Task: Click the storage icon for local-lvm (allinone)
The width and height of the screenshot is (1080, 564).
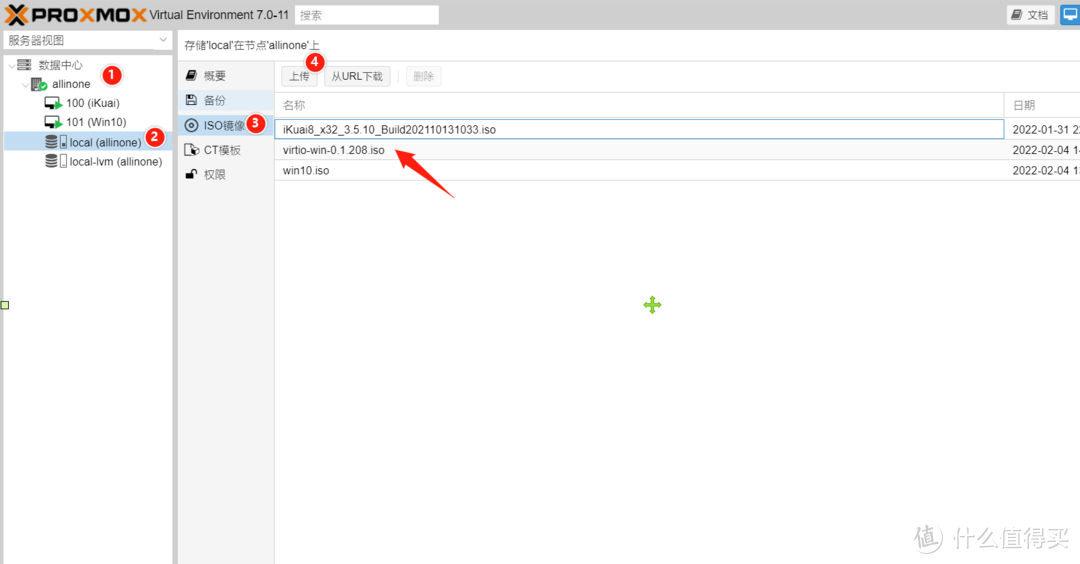Action: [56, 161]
